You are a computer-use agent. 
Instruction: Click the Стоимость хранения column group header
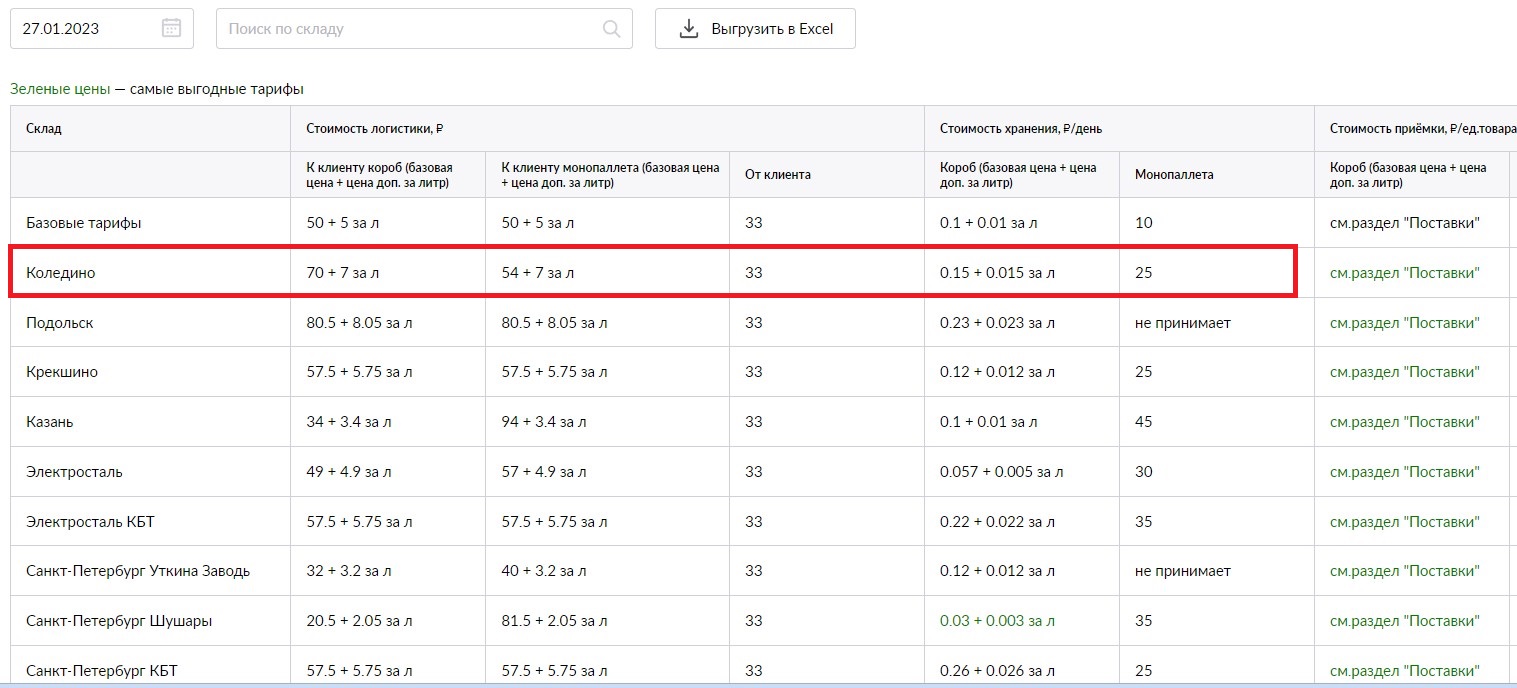(x=1020, y=129)
